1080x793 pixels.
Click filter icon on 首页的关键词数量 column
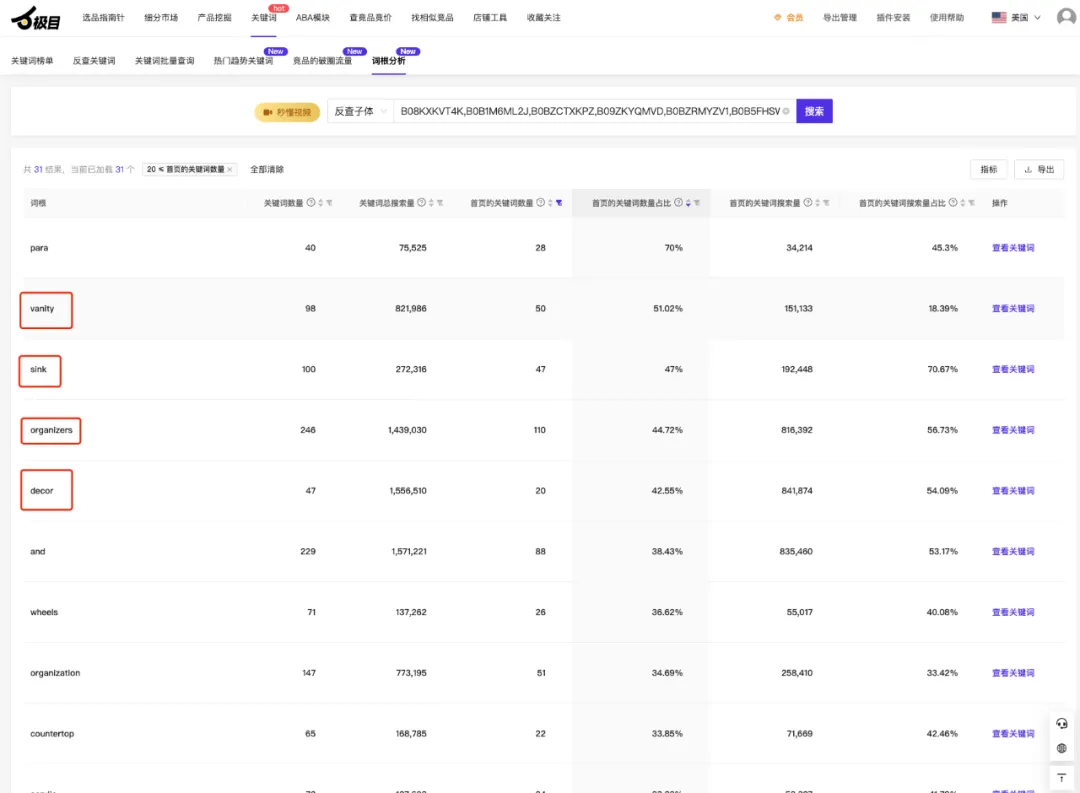559,203
